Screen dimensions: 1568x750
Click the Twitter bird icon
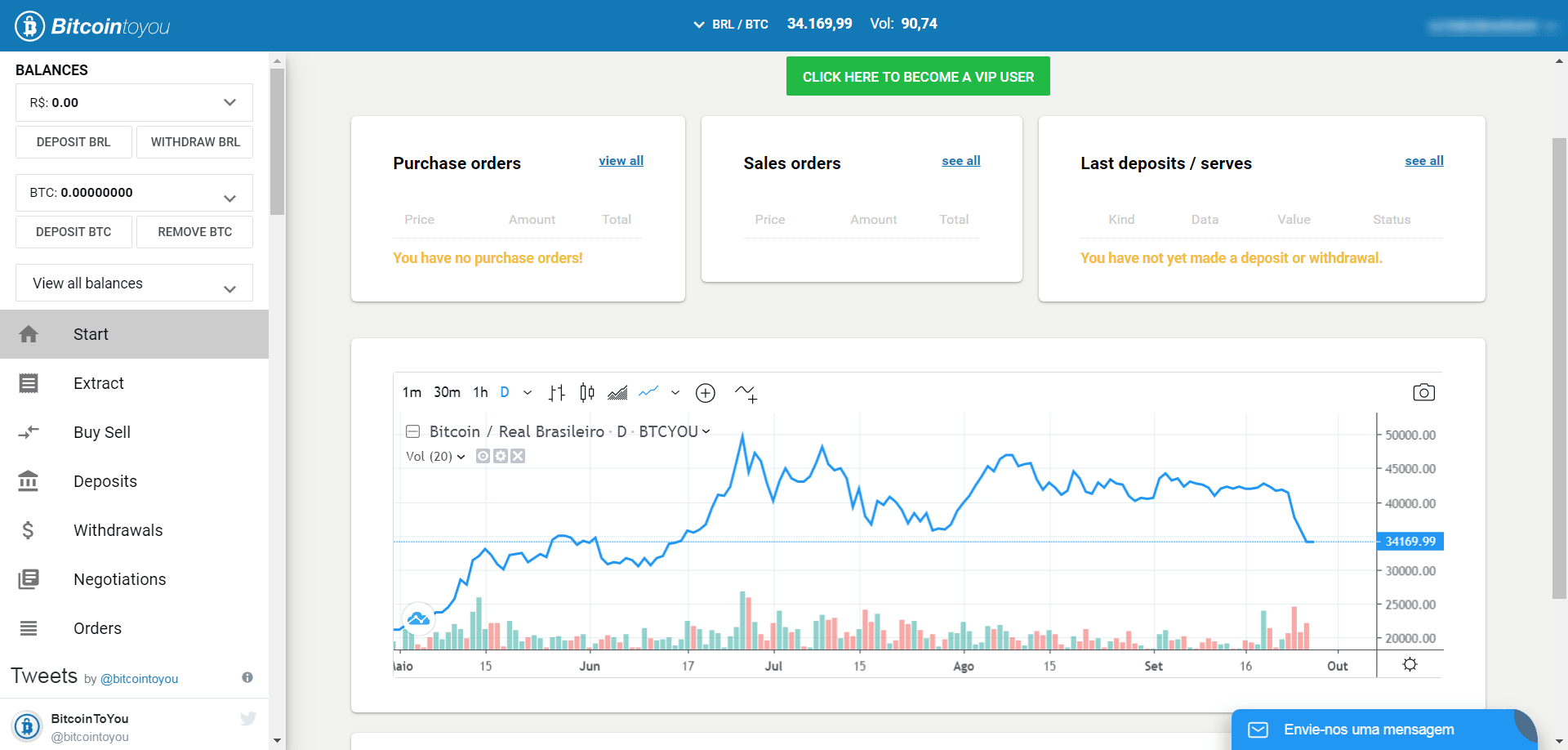248,719
